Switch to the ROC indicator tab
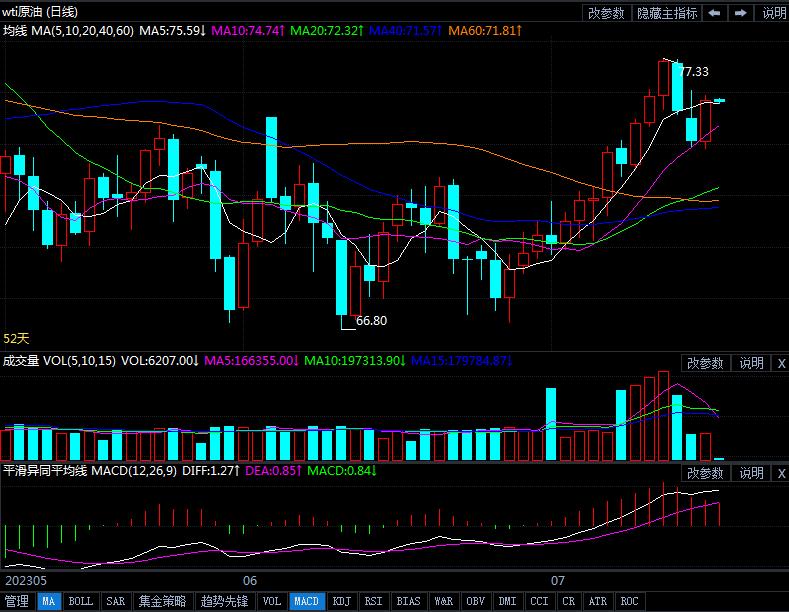The height and width of the screenshot is (612, 789). click(629, 602)
